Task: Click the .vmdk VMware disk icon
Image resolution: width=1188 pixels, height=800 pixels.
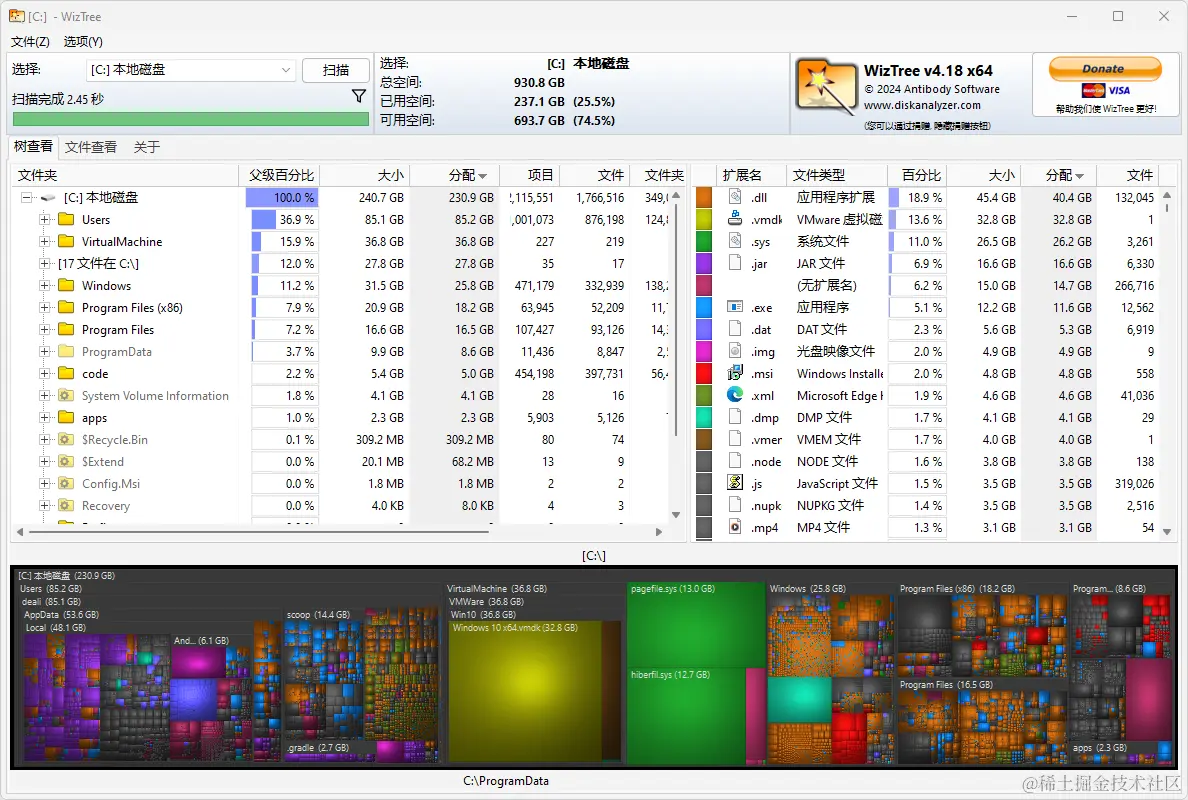Action: pos(735,219)
